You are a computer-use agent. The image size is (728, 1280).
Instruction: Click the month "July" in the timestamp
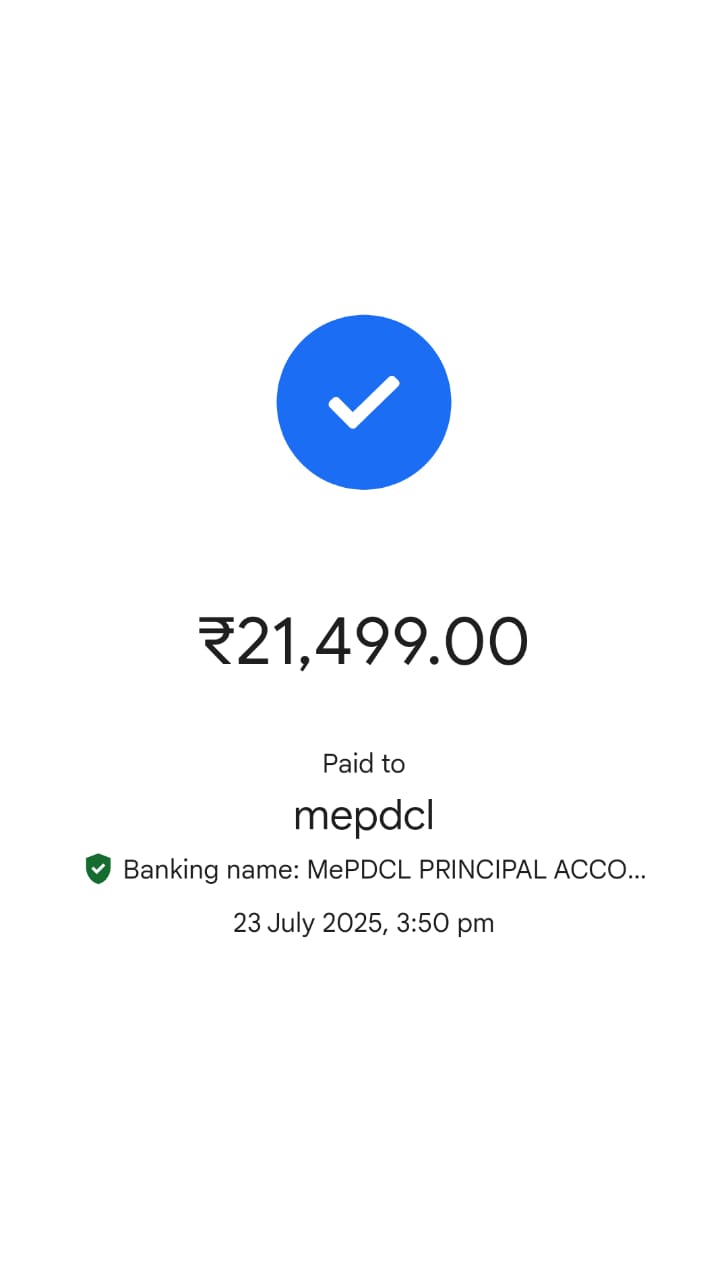point(291,923)
